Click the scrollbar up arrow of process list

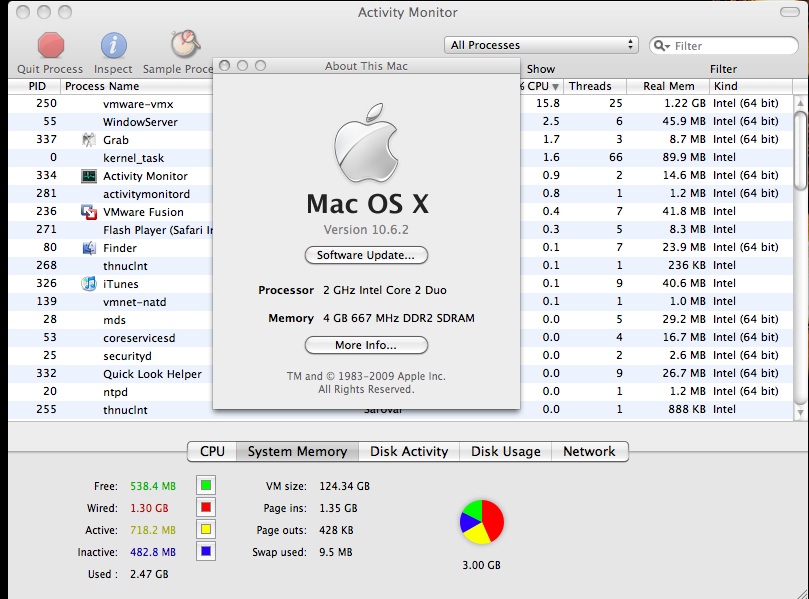pyautogui.click(x=800, y=103)
